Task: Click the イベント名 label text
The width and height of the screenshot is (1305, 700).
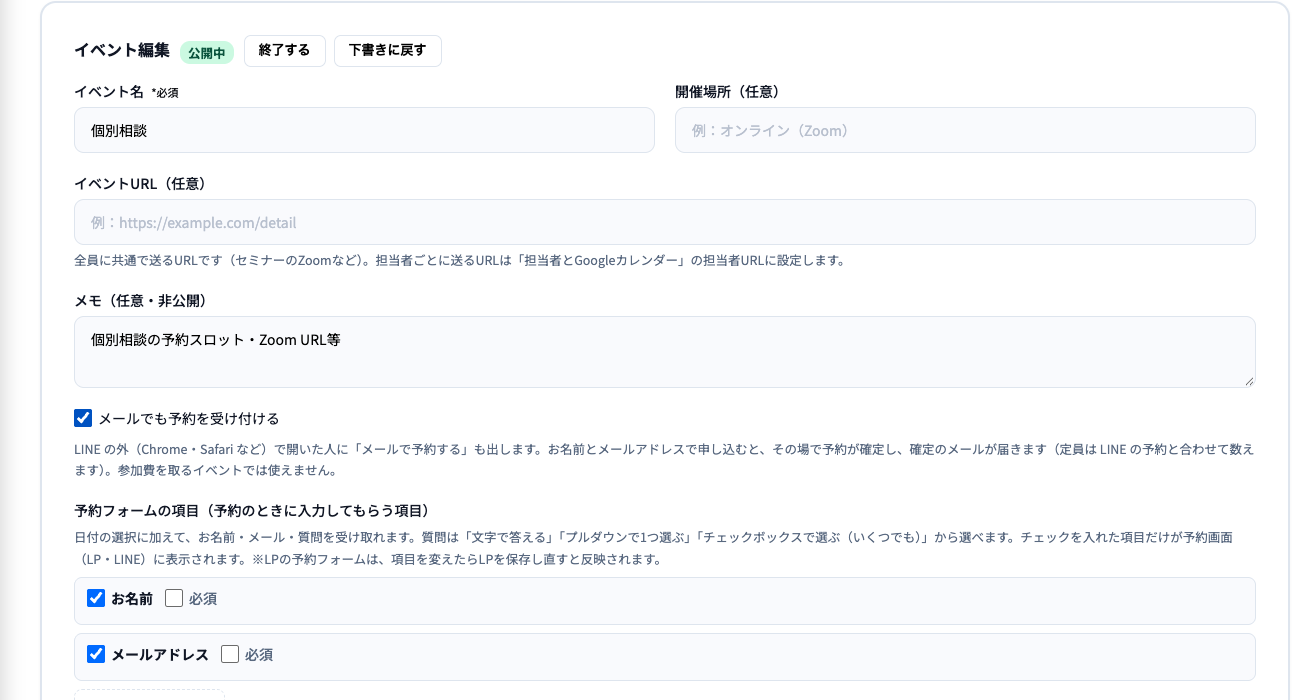Action: tap(109, 91)
